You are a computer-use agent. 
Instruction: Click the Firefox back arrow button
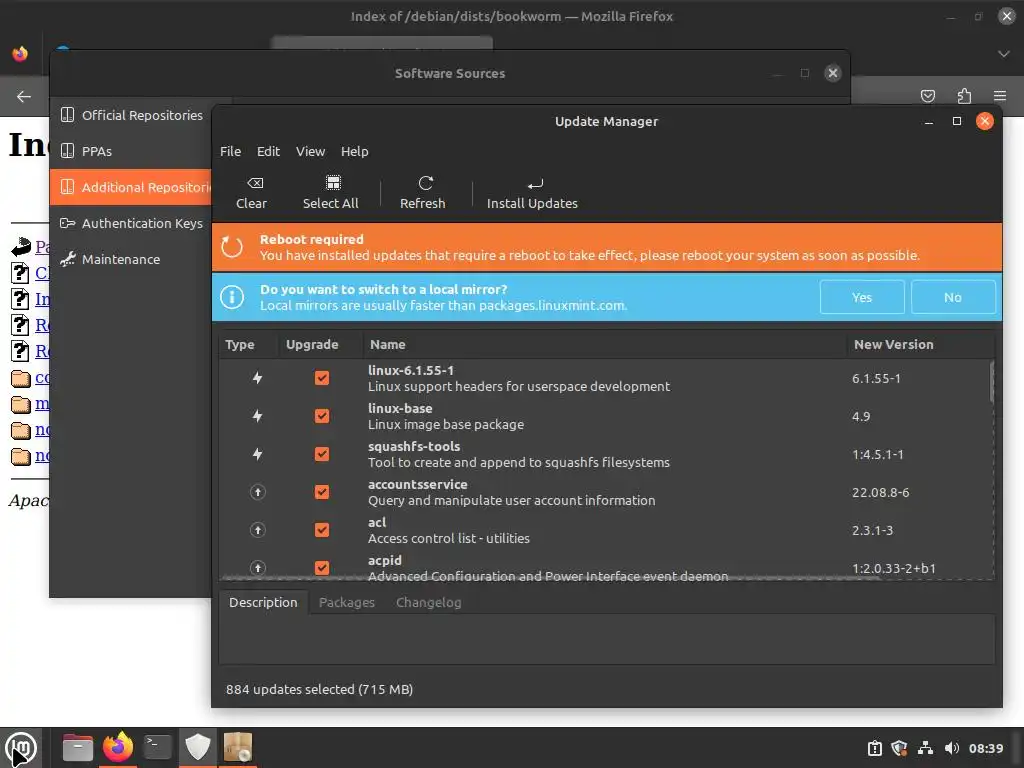24,97
